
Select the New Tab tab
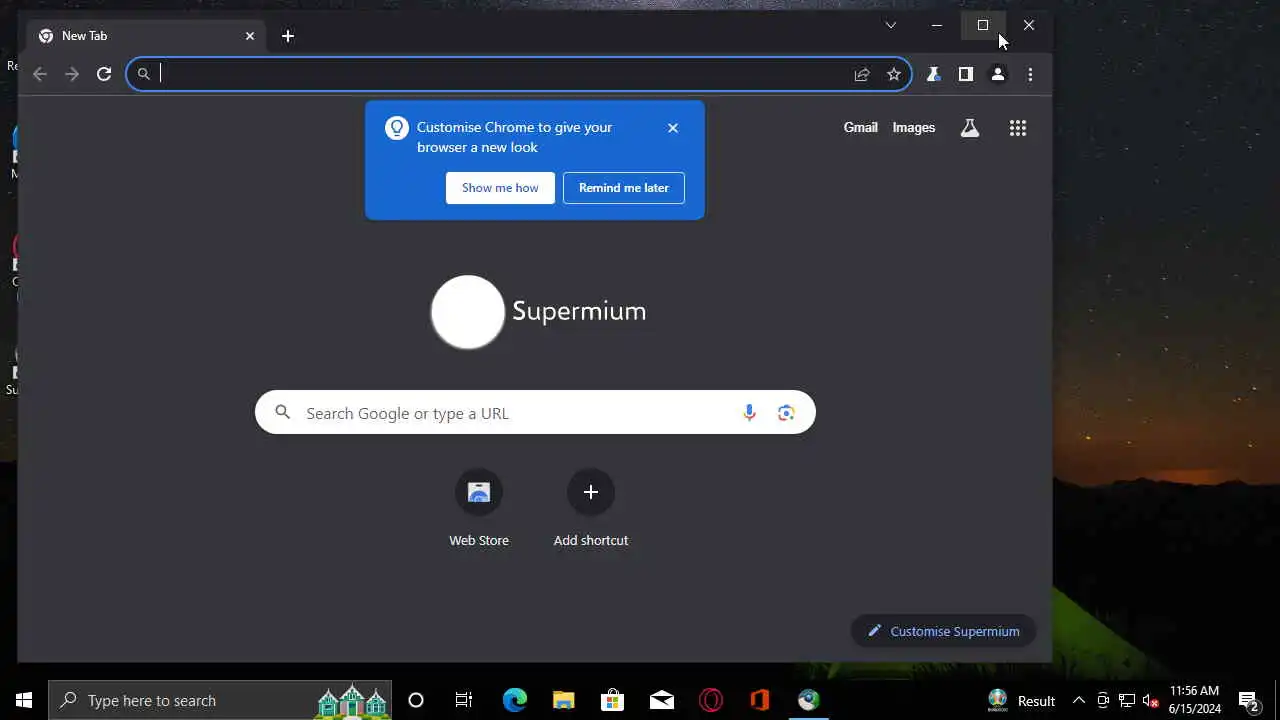coord(146,36)
